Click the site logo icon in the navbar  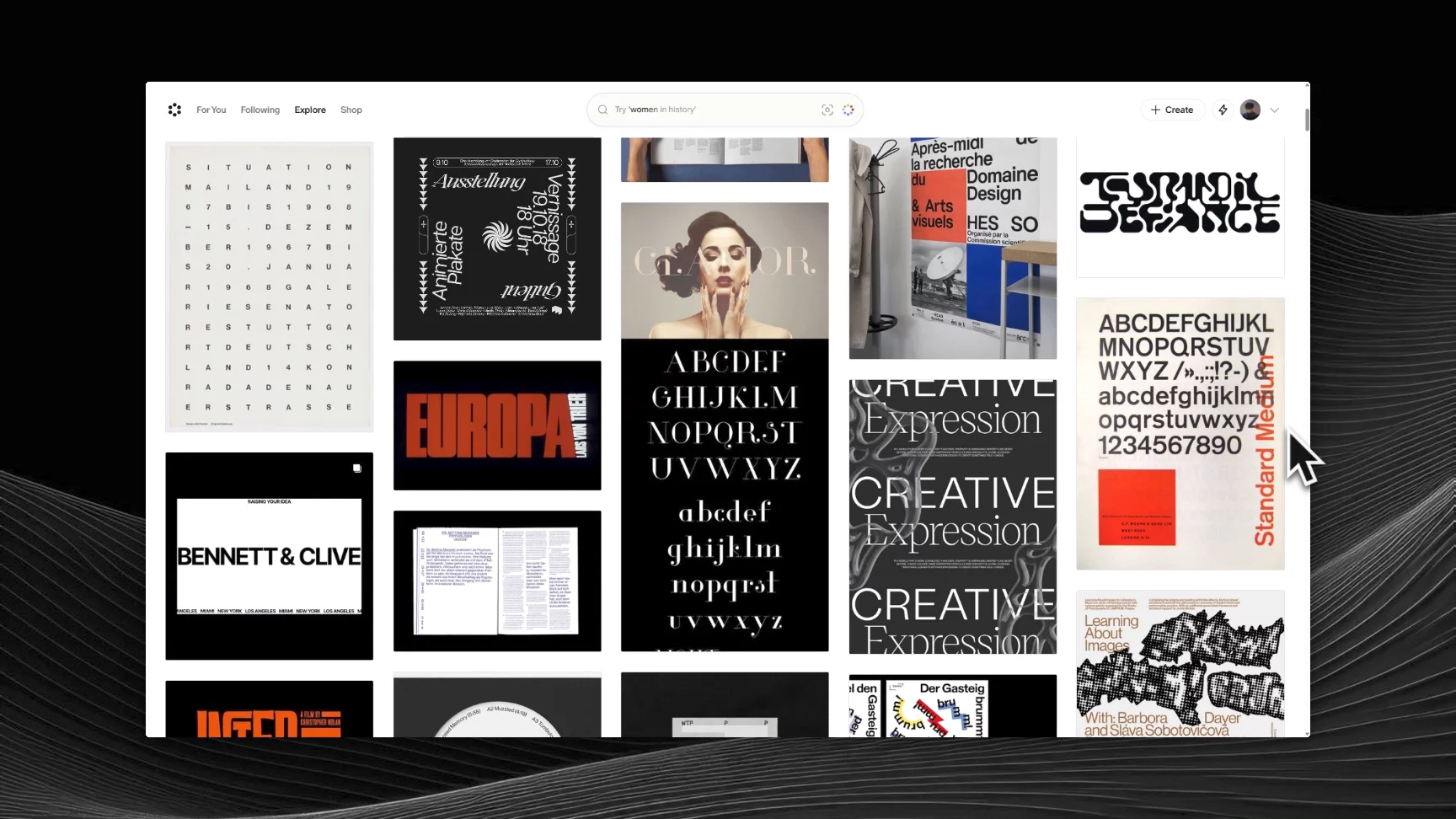[174, 110]
